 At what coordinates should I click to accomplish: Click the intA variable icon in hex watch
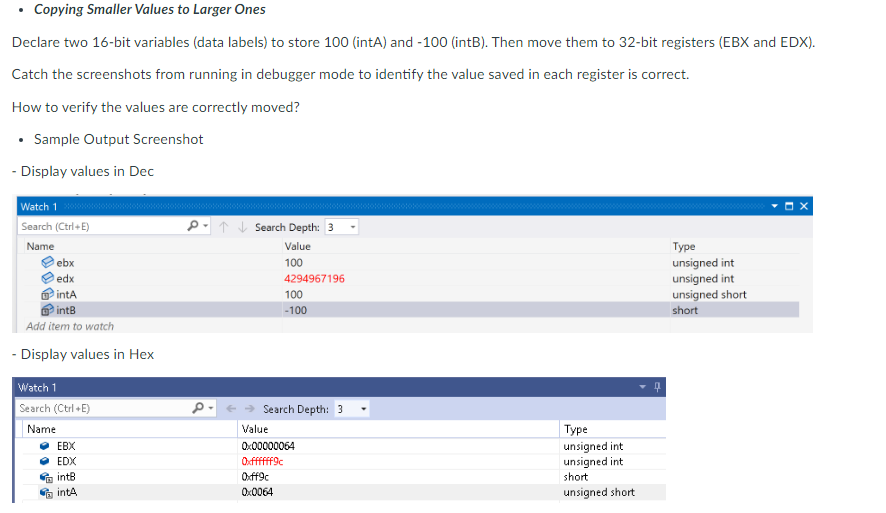point(46,492)
